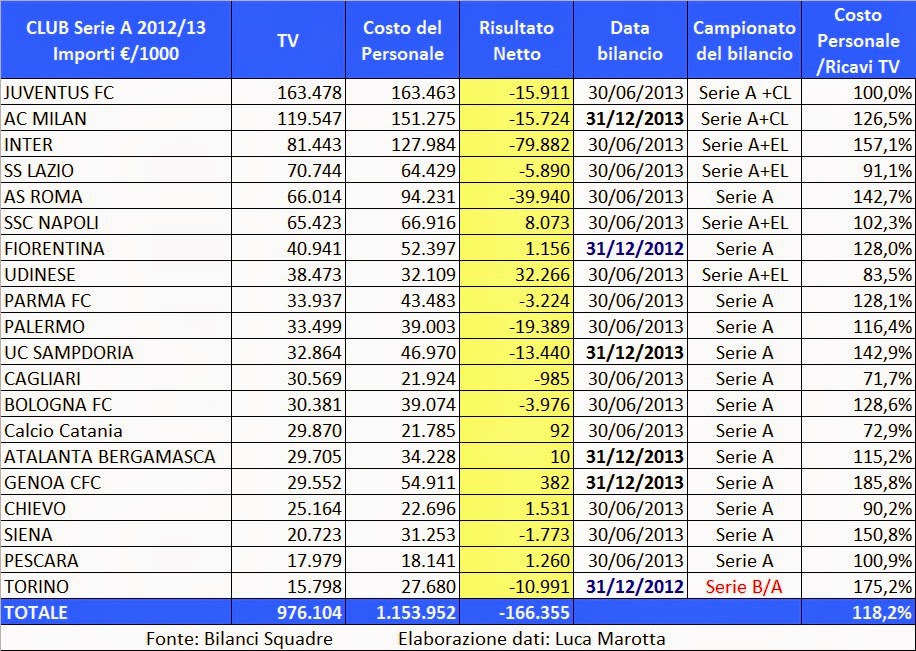916x651 pixels.
Task: Click the CAGLIARI club name cell
Action: [x=116, y=379]
